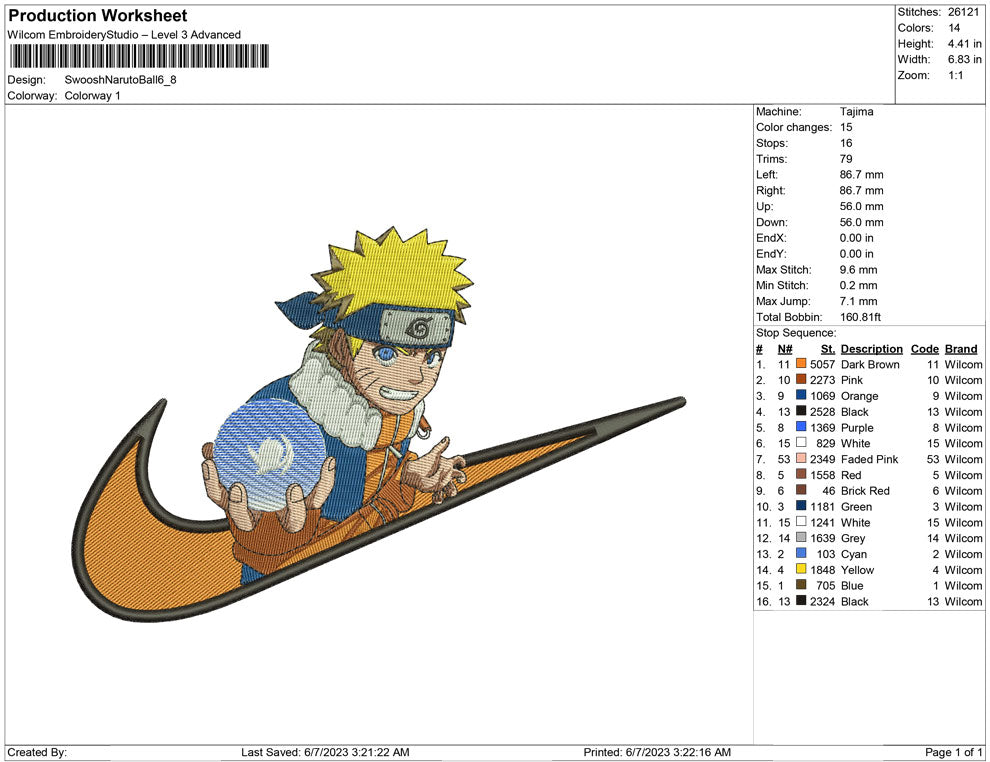Select the swatch next to 103 Cyan

point(801,553)
